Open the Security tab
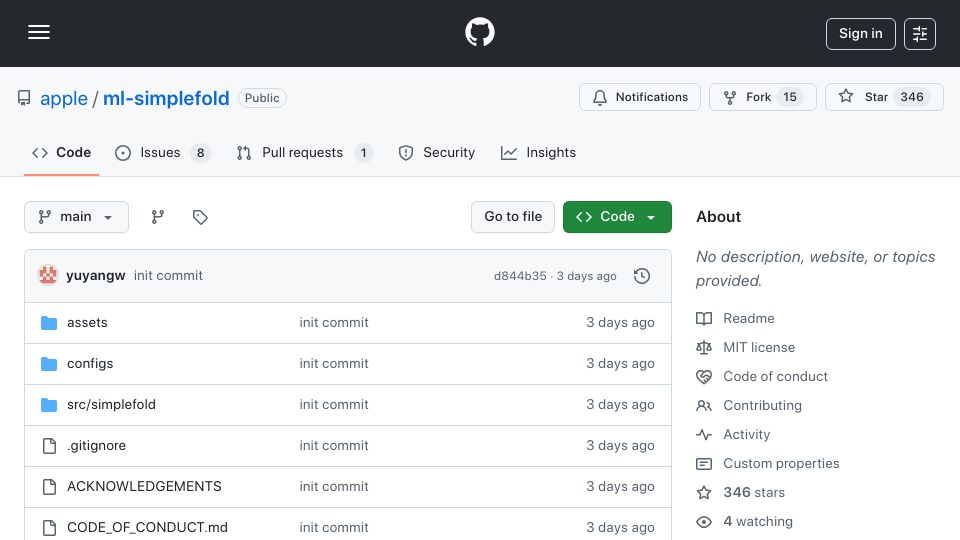 click(437, 152)
